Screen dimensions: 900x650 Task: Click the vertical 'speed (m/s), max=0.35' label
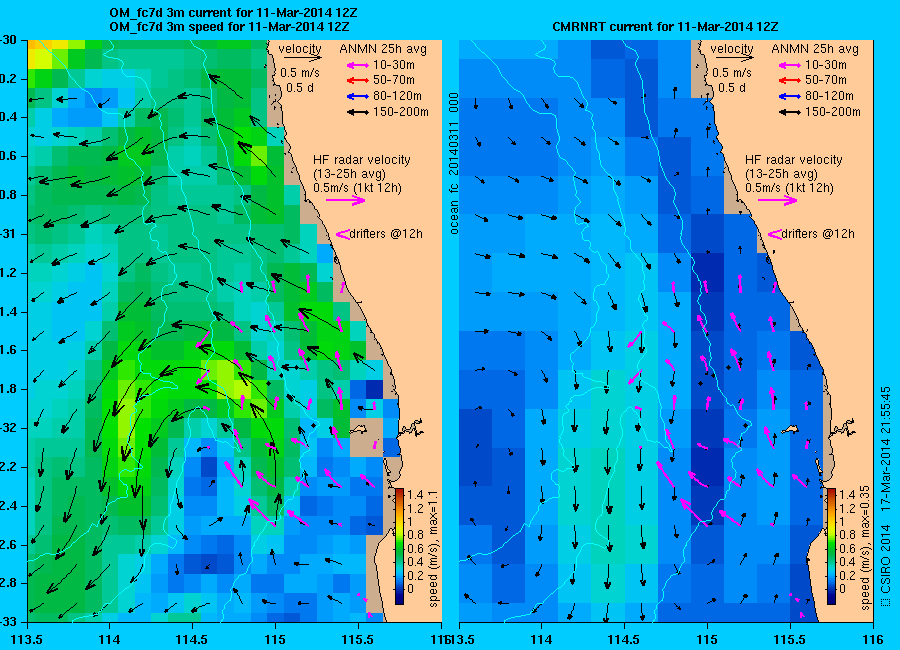866,548
